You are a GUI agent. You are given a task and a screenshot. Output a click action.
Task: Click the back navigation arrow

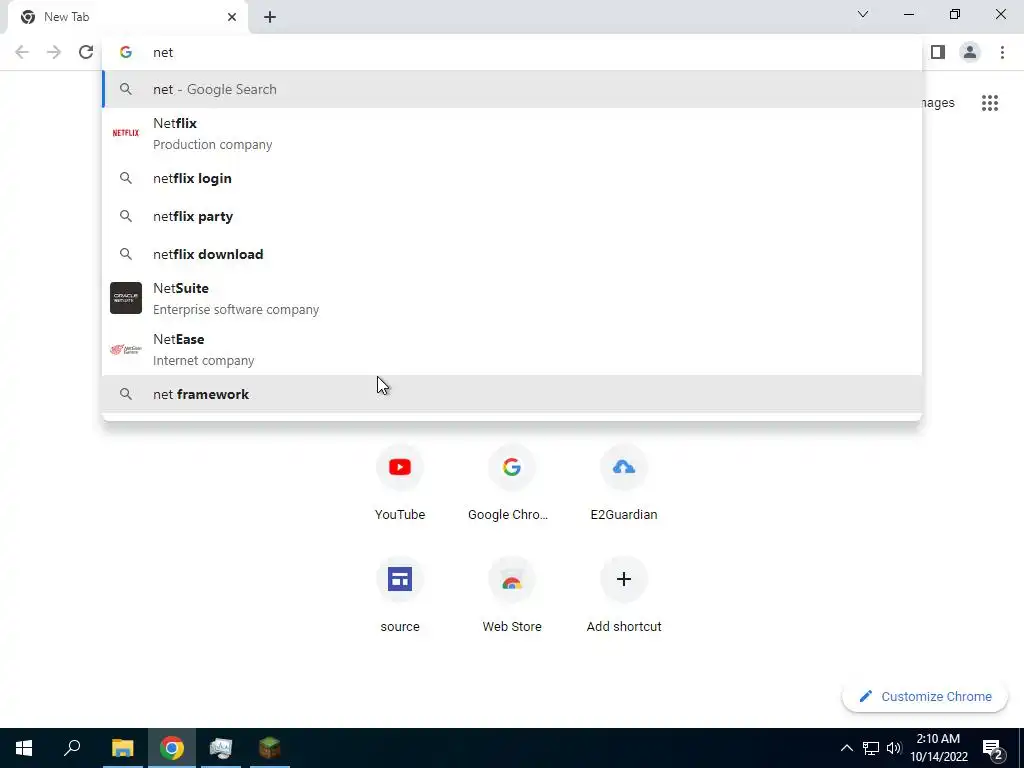(x=22, y=52)
